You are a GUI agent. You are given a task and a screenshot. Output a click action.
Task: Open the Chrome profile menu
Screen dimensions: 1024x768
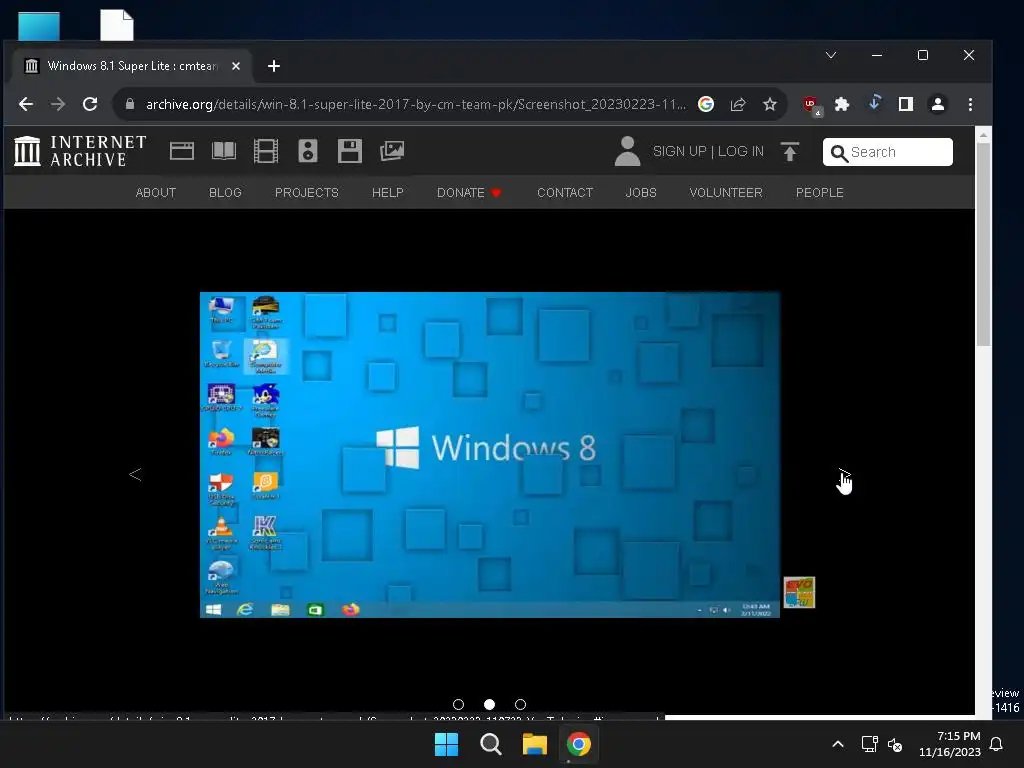click(x=938, y=104)
